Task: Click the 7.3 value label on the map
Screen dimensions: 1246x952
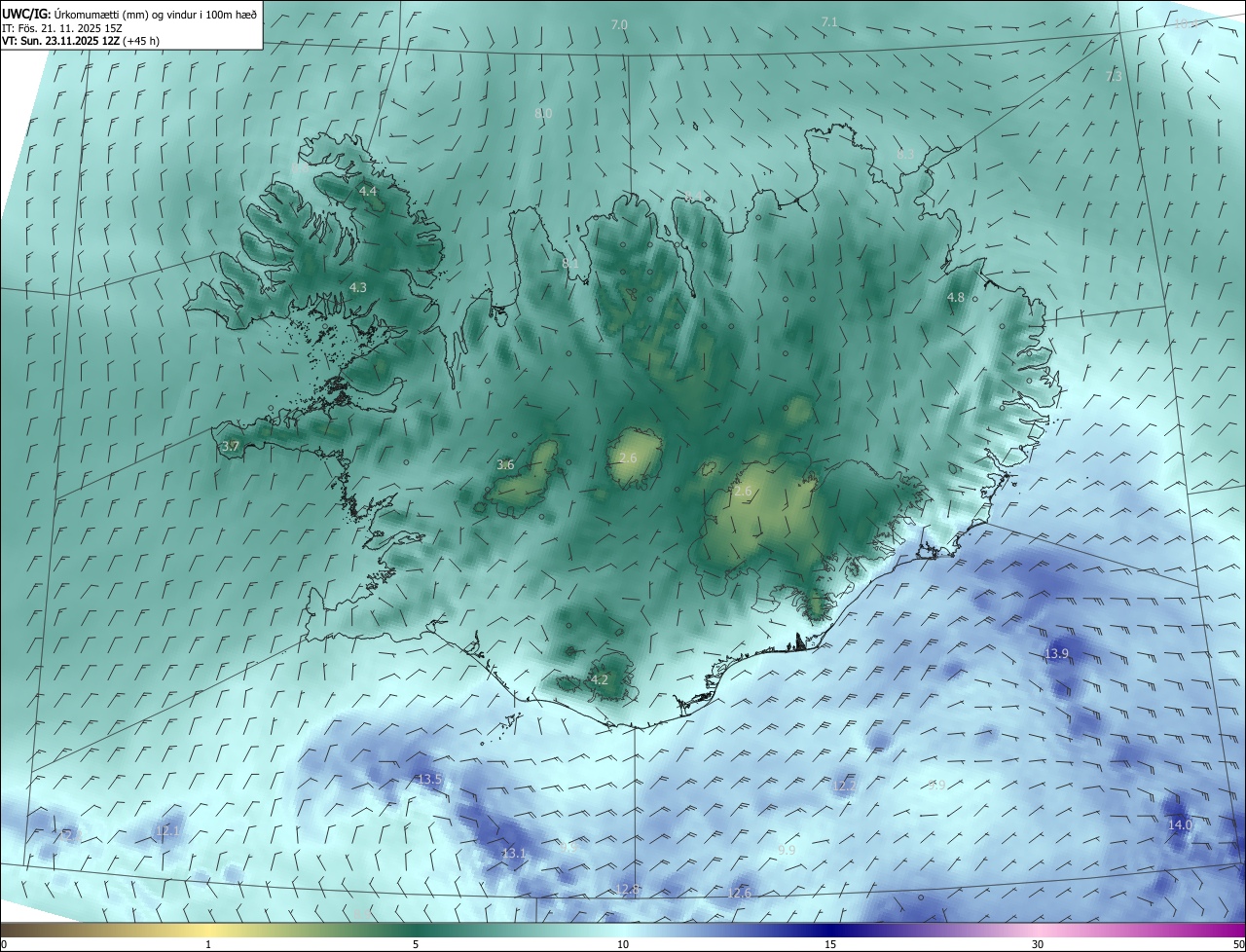Action: [x=1115, y=76]
